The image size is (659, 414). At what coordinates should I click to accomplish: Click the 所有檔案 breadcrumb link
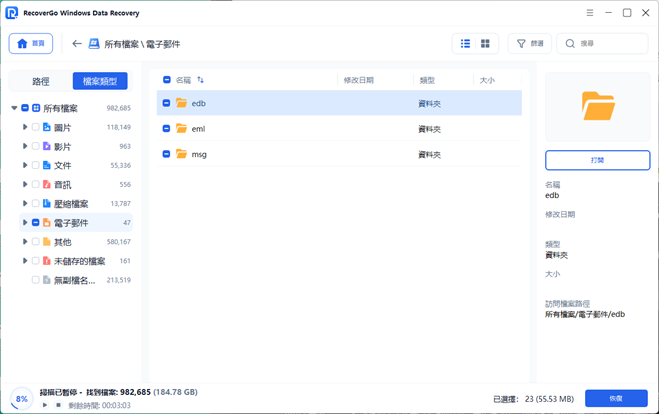121,44
